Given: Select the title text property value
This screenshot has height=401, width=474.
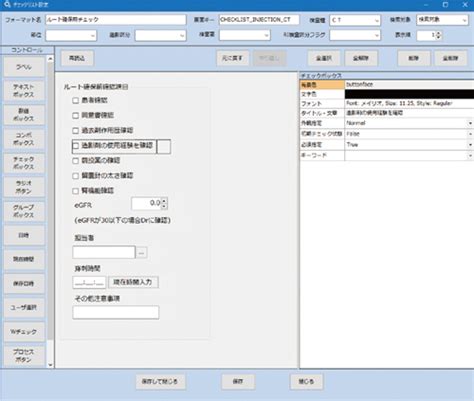Looking at the screenshot, I should 409,113.
